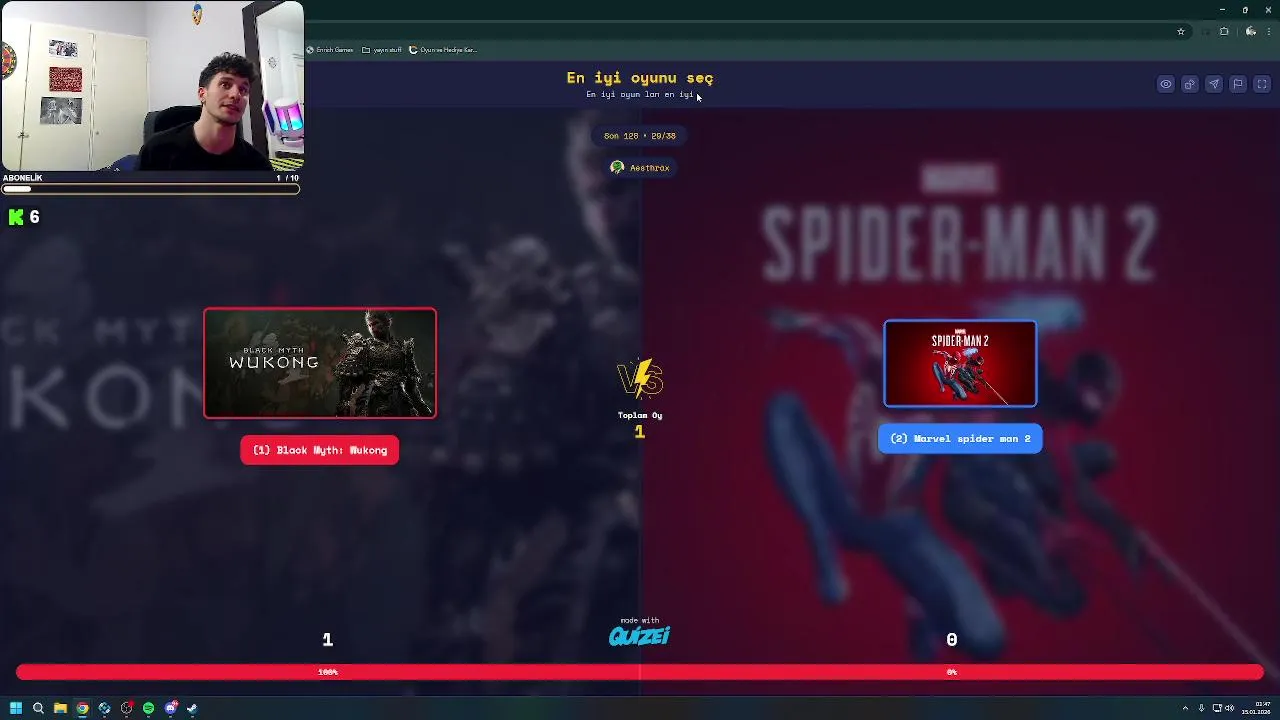Screen dimensions: 1280x720
Task: Click the Spider-Man vote count '0' above bar
Action: click(952, 639)
